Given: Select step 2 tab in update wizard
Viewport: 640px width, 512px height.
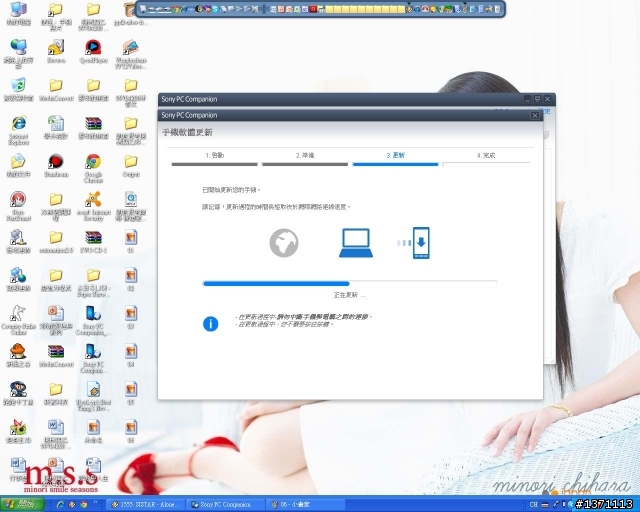Looking at the screenshot, I should 305,159.
